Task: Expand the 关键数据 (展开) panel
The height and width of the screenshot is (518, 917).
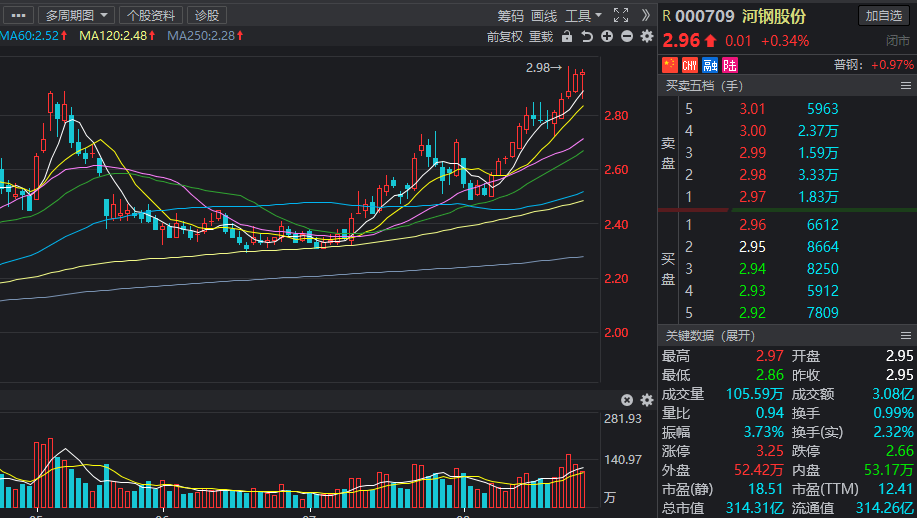Action: coord(710,335)
